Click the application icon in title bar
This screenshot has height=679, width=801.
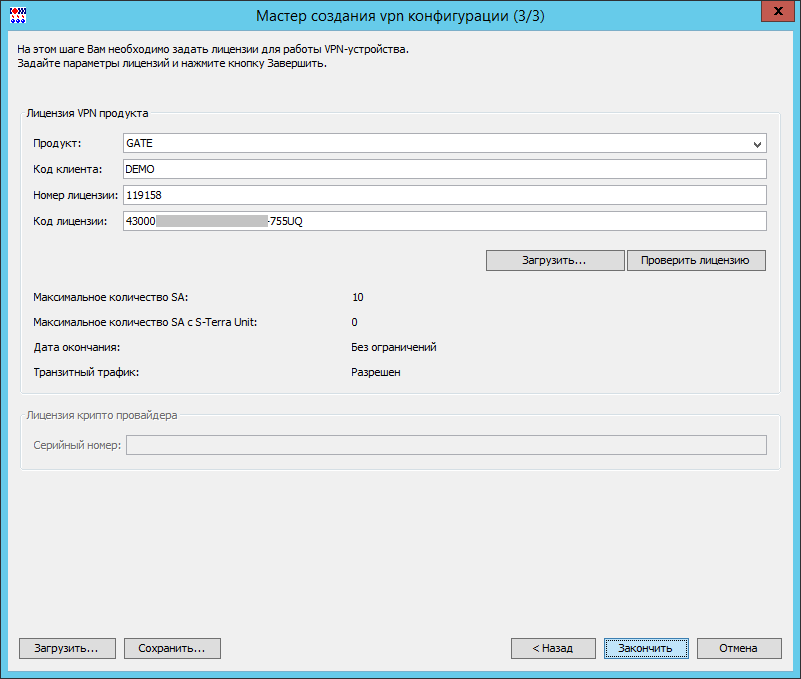pyautogui.click(x=18, y=15)
